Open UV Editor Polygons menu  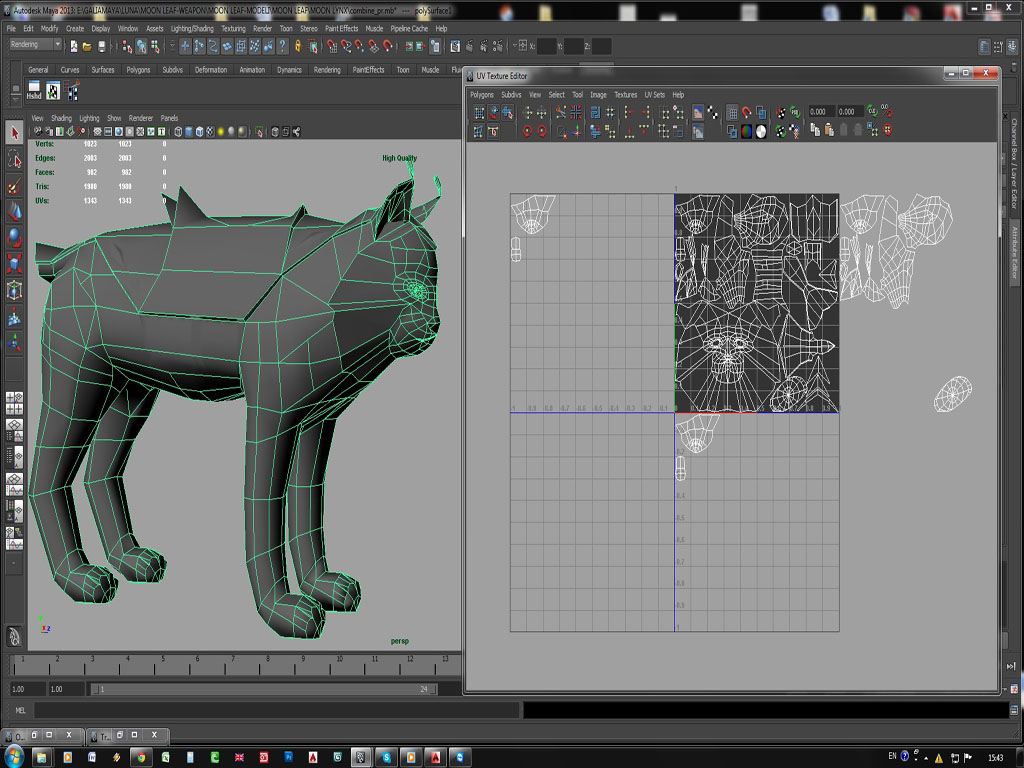tap(482, 95)
